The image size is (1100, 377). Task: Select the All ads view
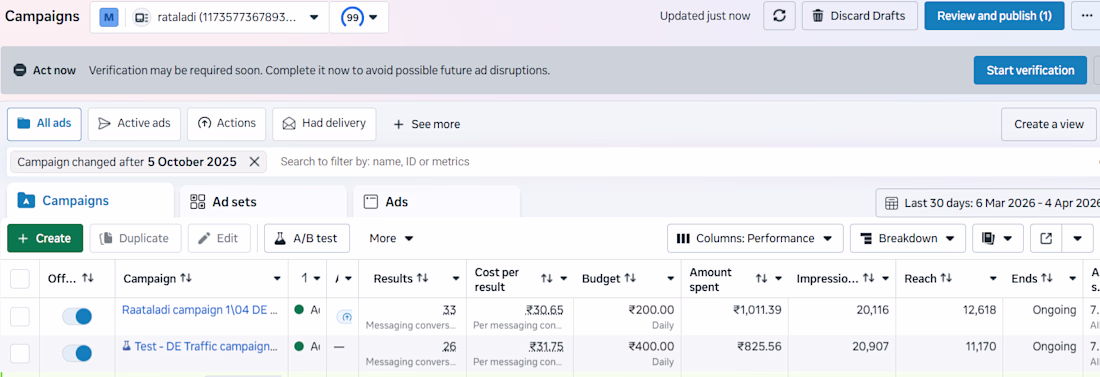pos(44,124)
